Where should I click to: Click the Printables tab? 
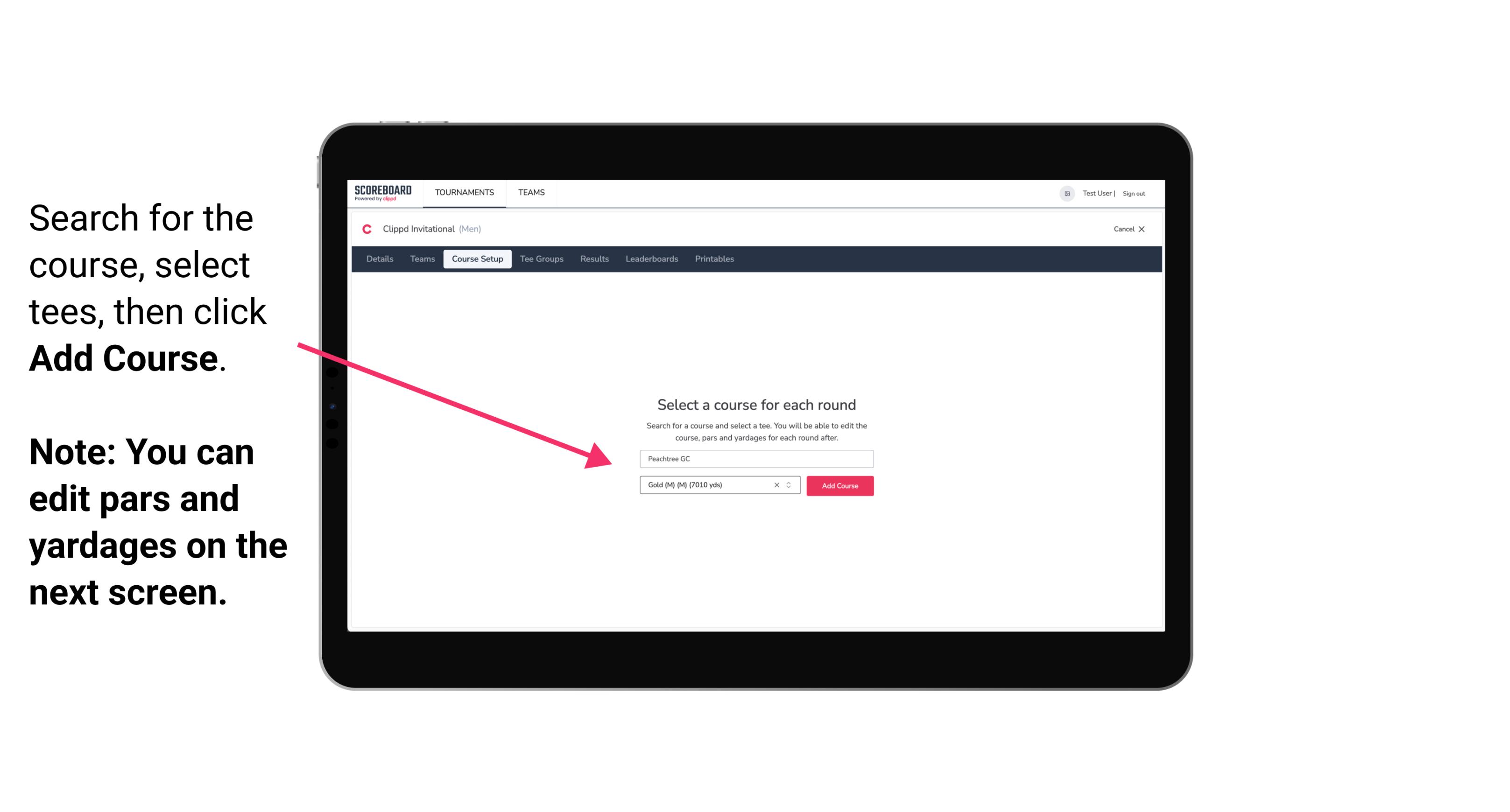714,259
